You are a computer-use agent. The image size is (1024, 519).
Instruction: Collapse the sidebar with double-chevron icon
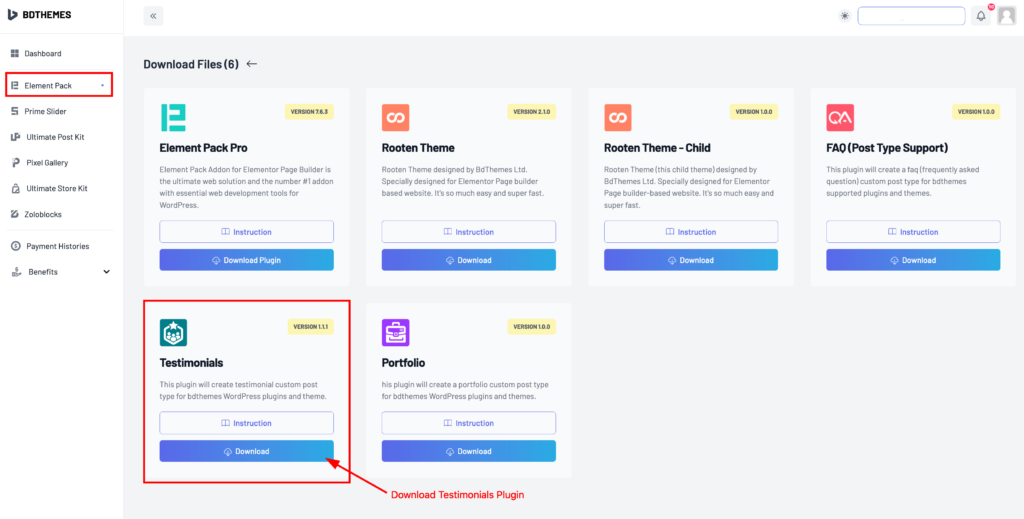point(153,16)
